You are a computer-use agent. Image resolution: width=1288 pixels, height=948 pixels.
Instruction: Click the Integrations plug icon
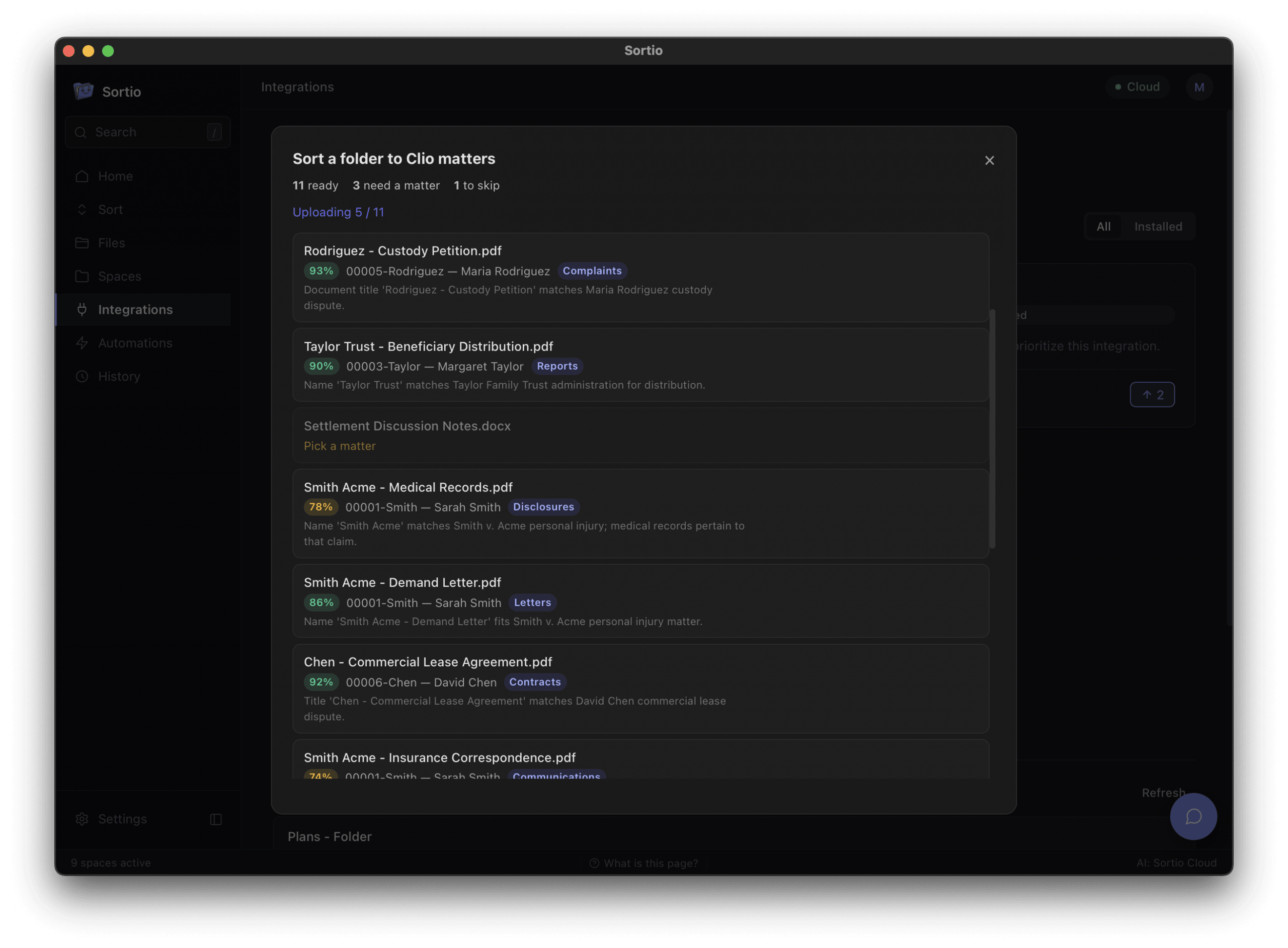[x=82, y=309]
